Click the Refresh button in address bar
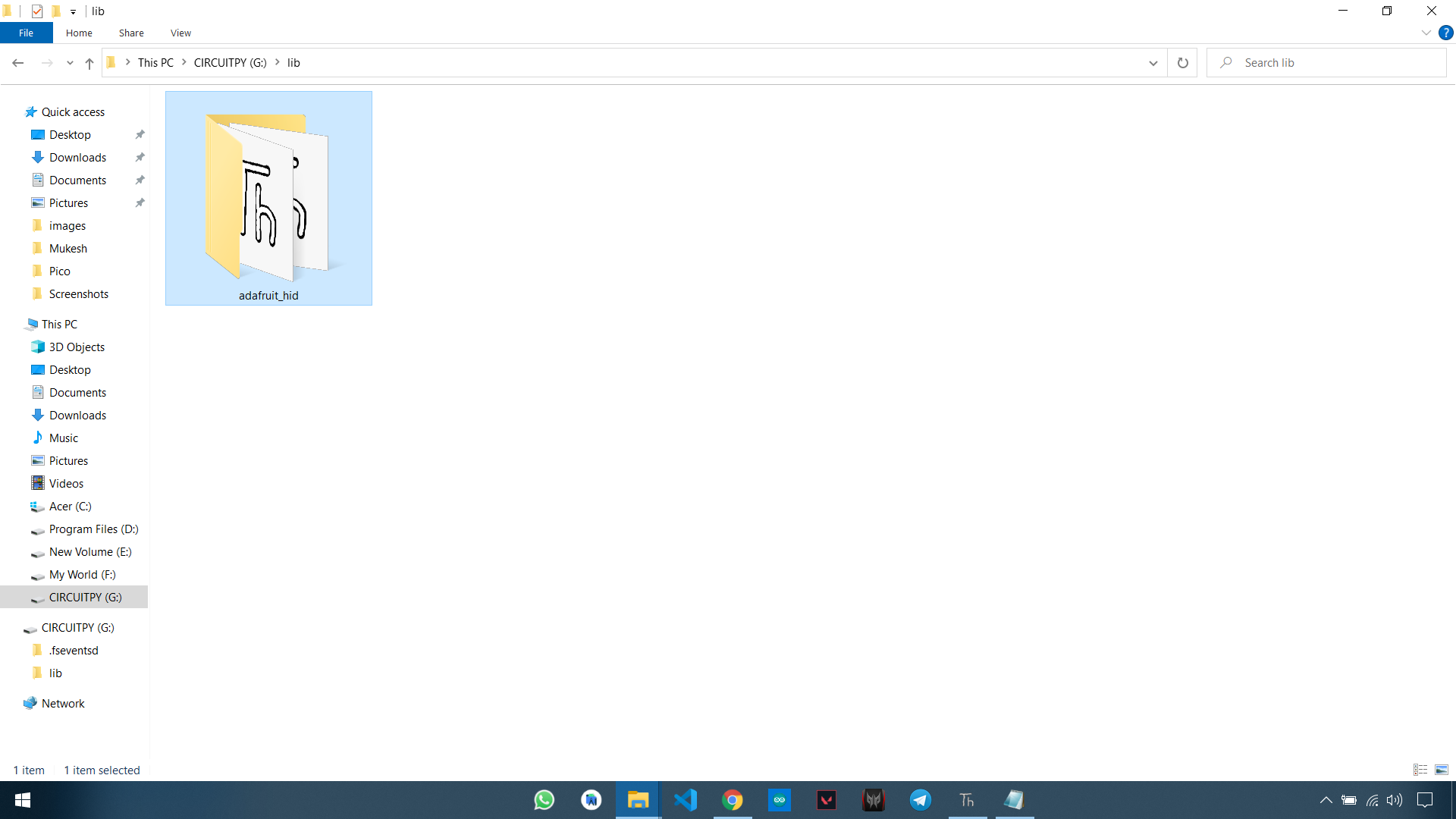 tap(1182, 63)
